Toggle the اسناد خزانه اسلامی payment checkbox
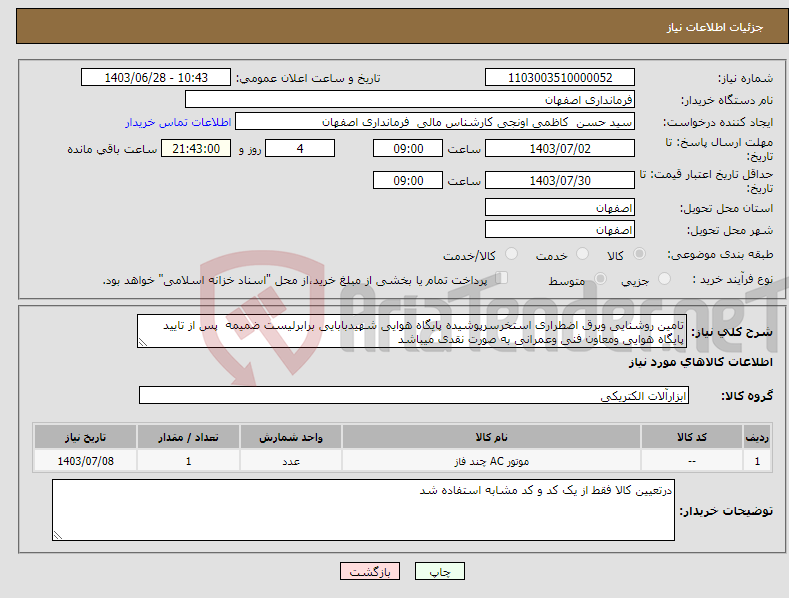 [502, 277]
